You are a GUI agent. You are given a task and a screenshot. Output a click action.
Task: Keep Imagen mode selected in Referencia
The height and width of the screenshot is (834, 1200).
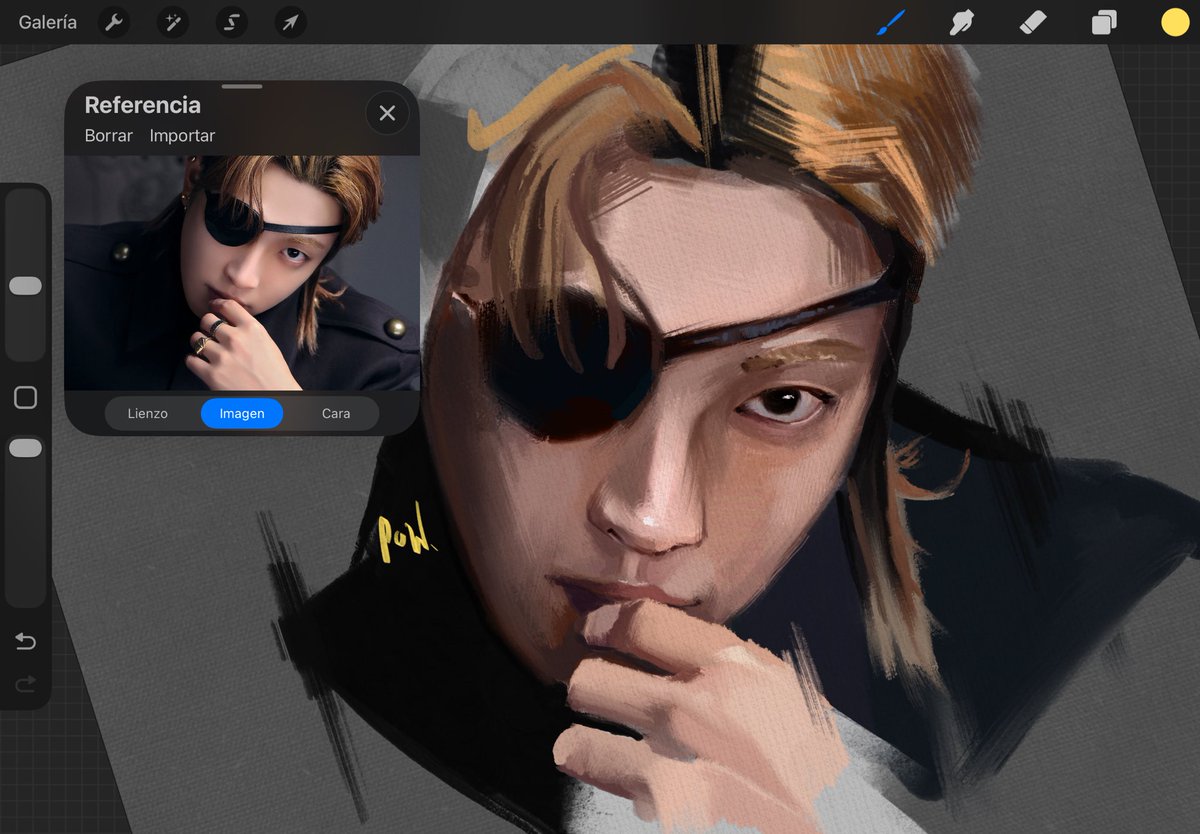(241, 413)
